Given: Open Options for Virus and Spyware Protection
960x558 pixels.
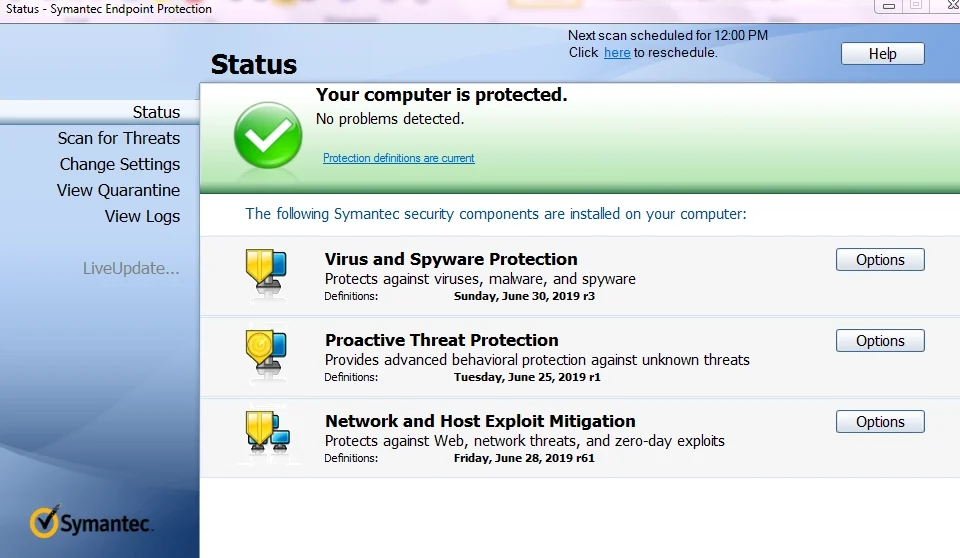Looking at the screenshot, I should coord(880,260).
